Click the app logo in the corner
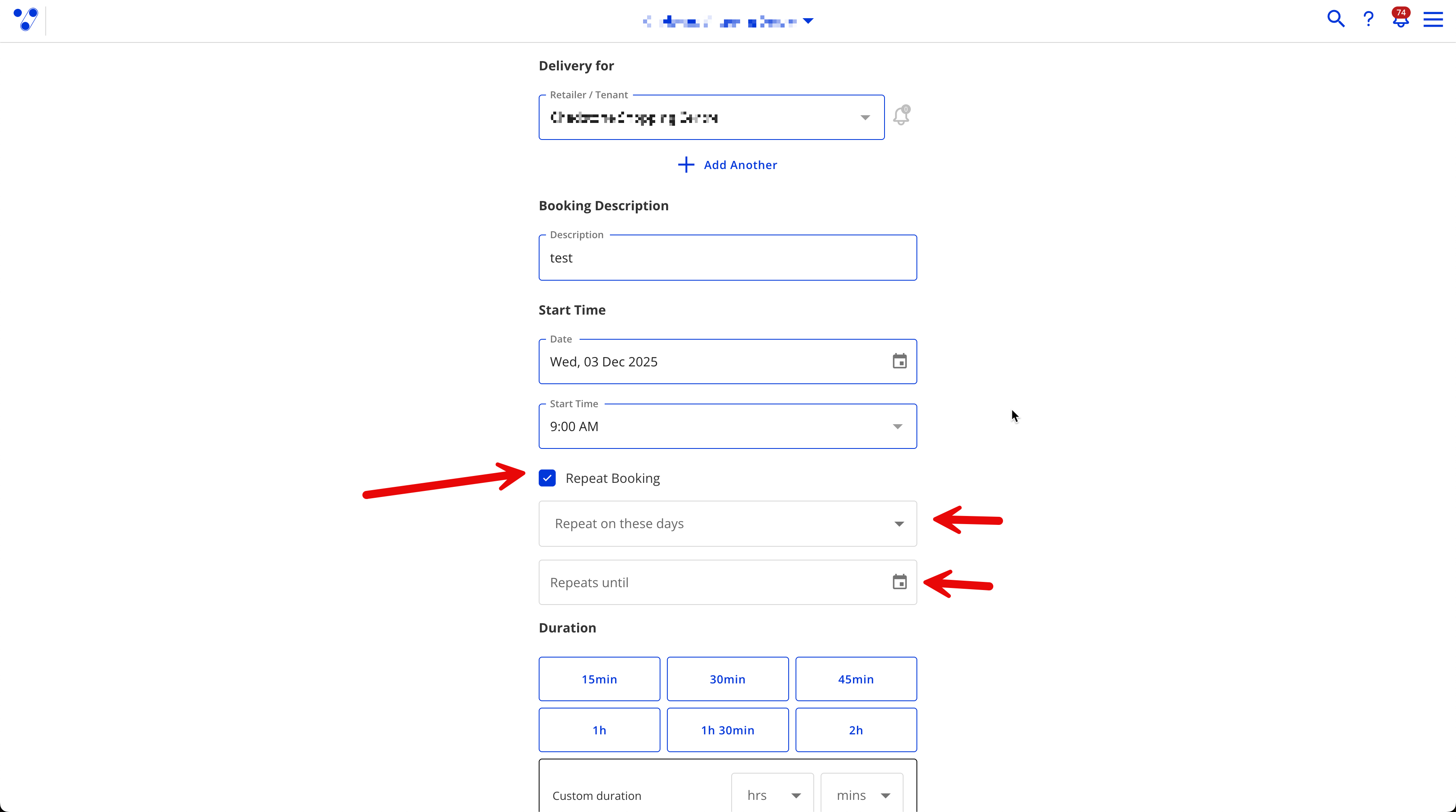This screenshot has width=1456, height=812. point(25,20)
